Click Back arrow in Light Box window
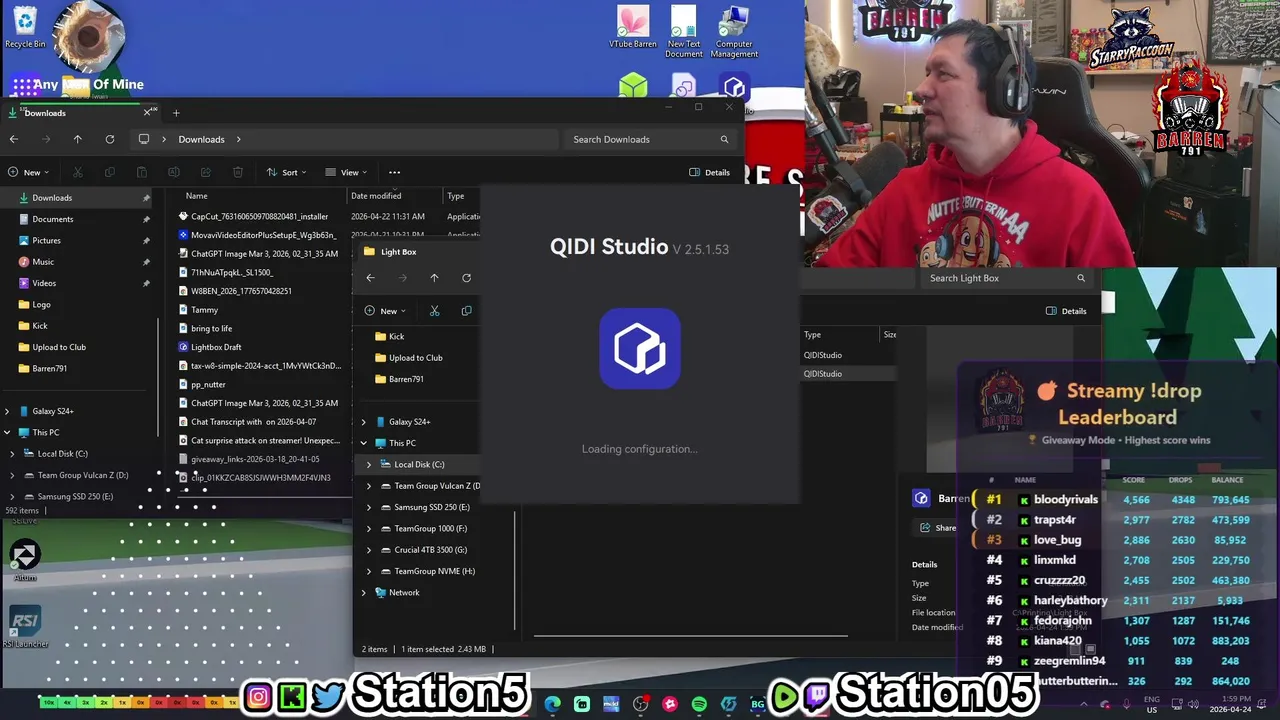 [x=370, y=278]
